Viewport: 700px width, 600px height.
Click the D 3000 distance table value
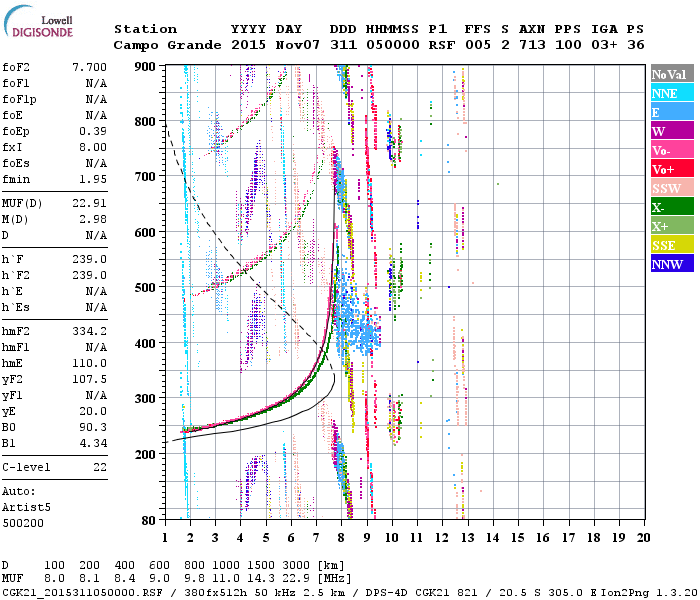(296, 566)
